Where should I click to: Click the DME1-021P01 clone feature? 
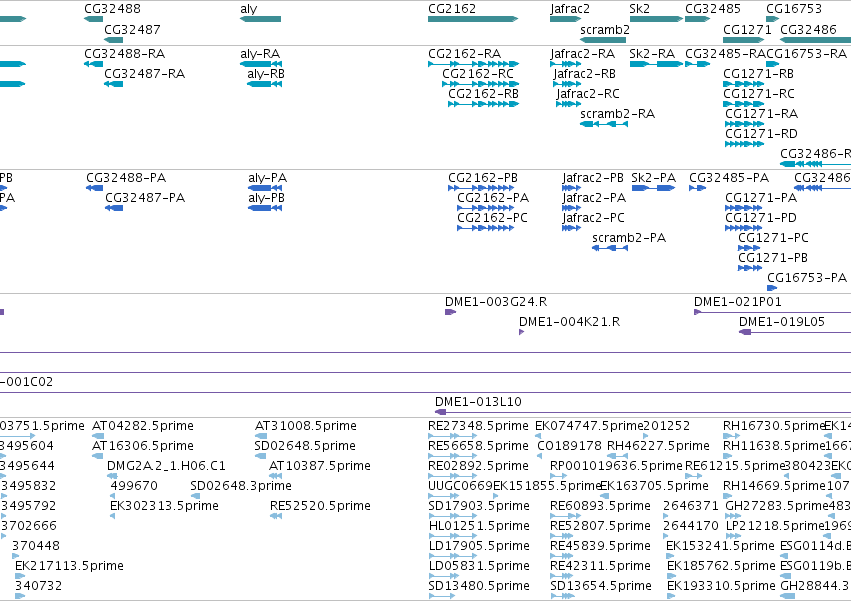point(772,312)
